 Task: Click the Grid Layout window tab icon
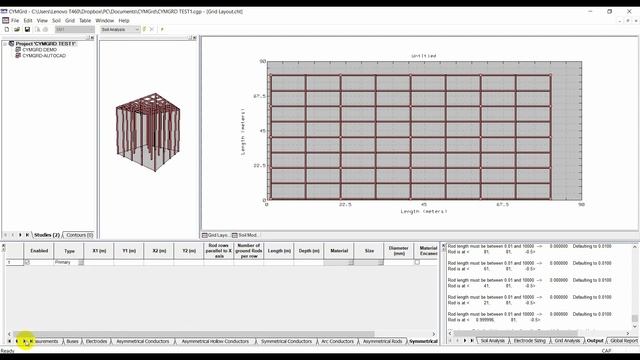click(205, 235)
